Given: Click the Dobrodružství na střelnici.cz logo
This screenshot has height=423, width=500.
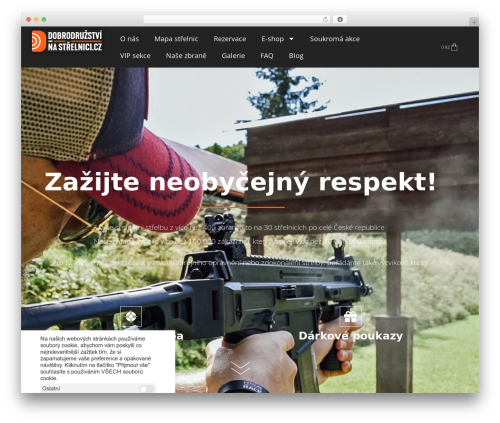Looking at the screenshot, I should coord(67,41).
